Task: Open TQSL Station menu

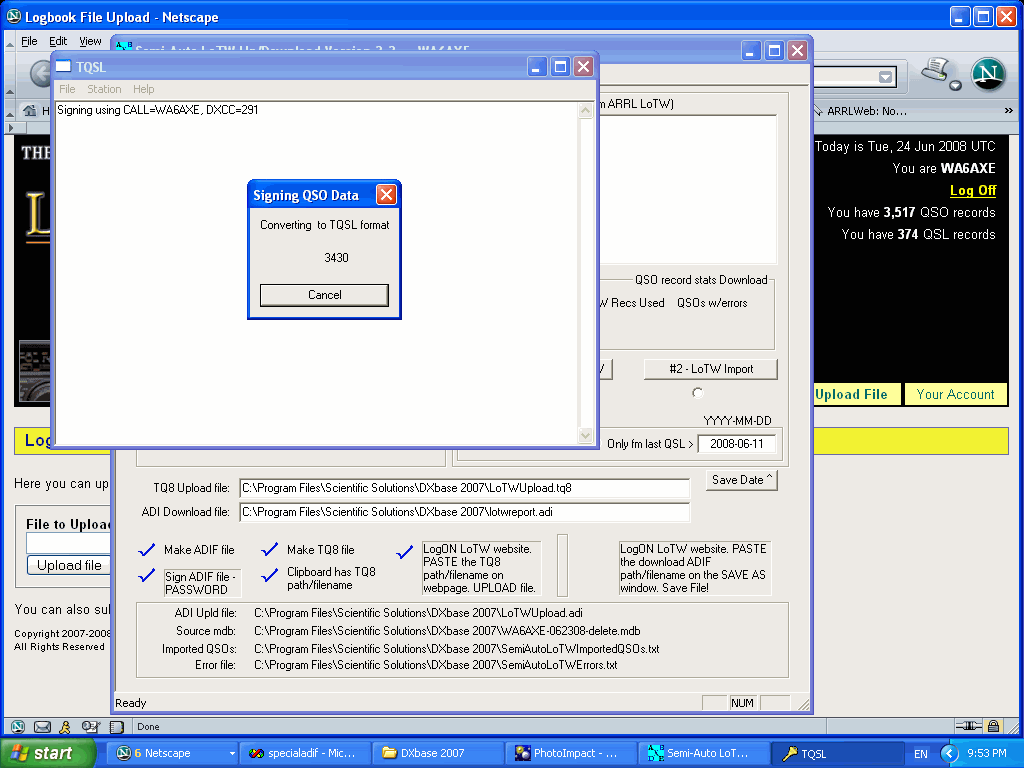Action: click(x=104, y=89)
